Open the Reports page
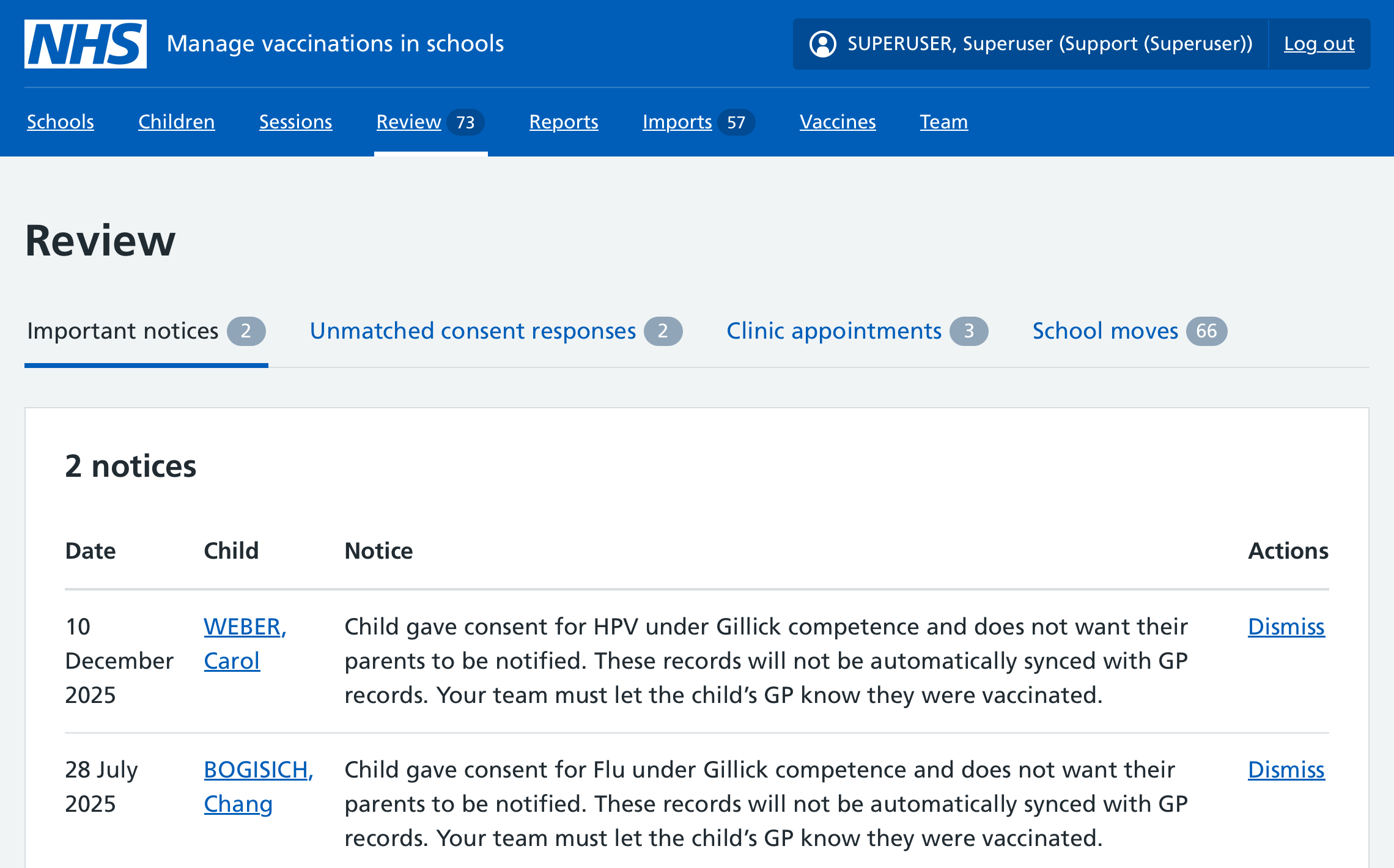This screenshot has width=1394, height=868. coord(564,122)
